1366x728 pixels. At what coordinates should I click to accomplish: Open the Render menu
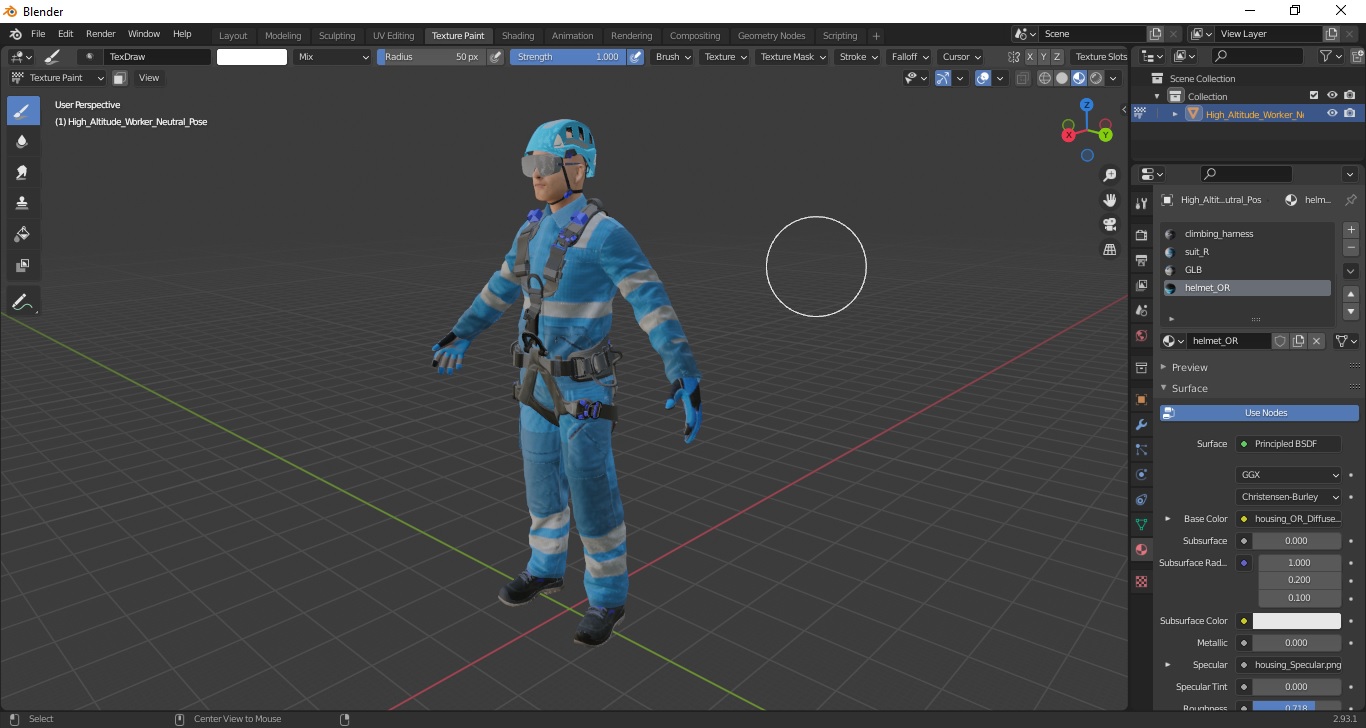point(100,34)
